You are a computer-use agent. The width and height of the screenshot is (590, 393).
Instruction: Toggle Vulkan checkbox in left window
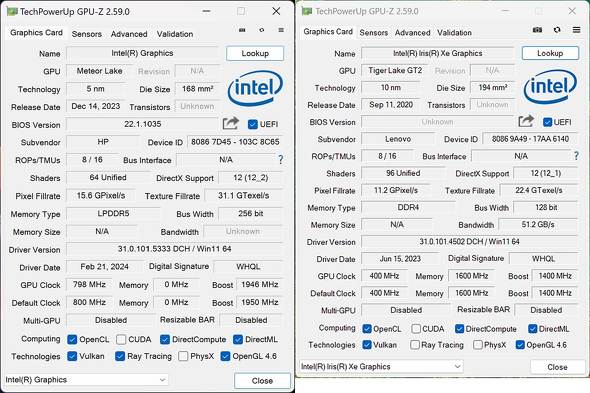tap(72, 356)
